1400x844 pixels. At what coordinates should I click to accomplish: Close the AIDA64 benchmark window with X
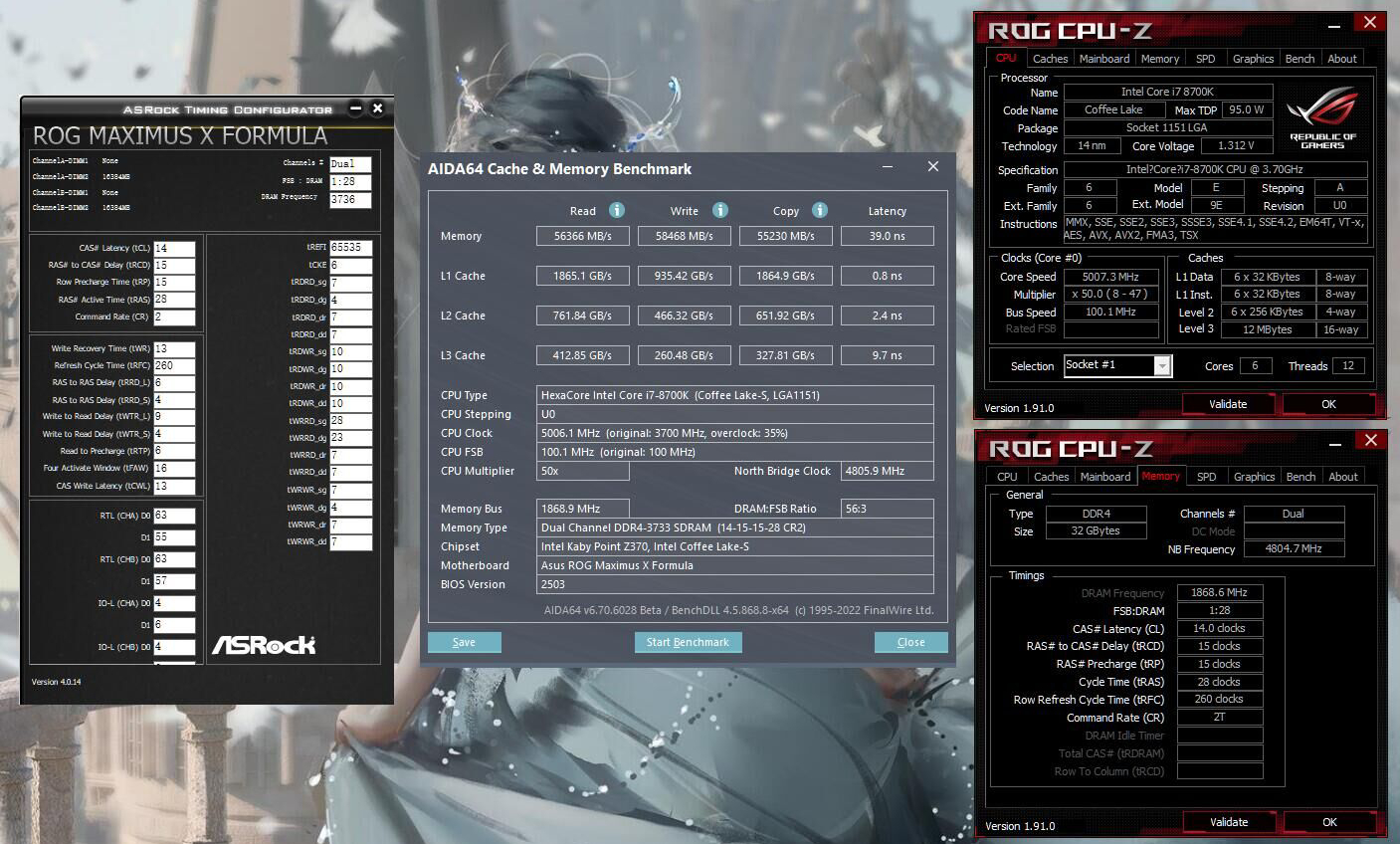(x=933, y=166)
